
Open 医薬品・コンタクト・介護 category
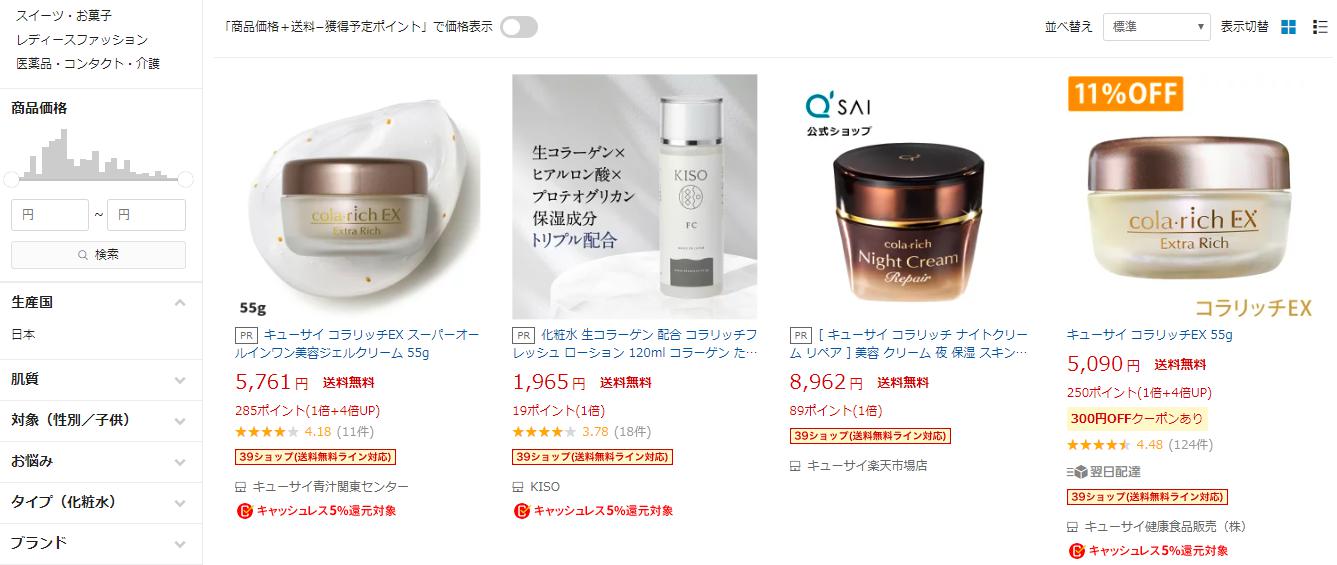88,64
